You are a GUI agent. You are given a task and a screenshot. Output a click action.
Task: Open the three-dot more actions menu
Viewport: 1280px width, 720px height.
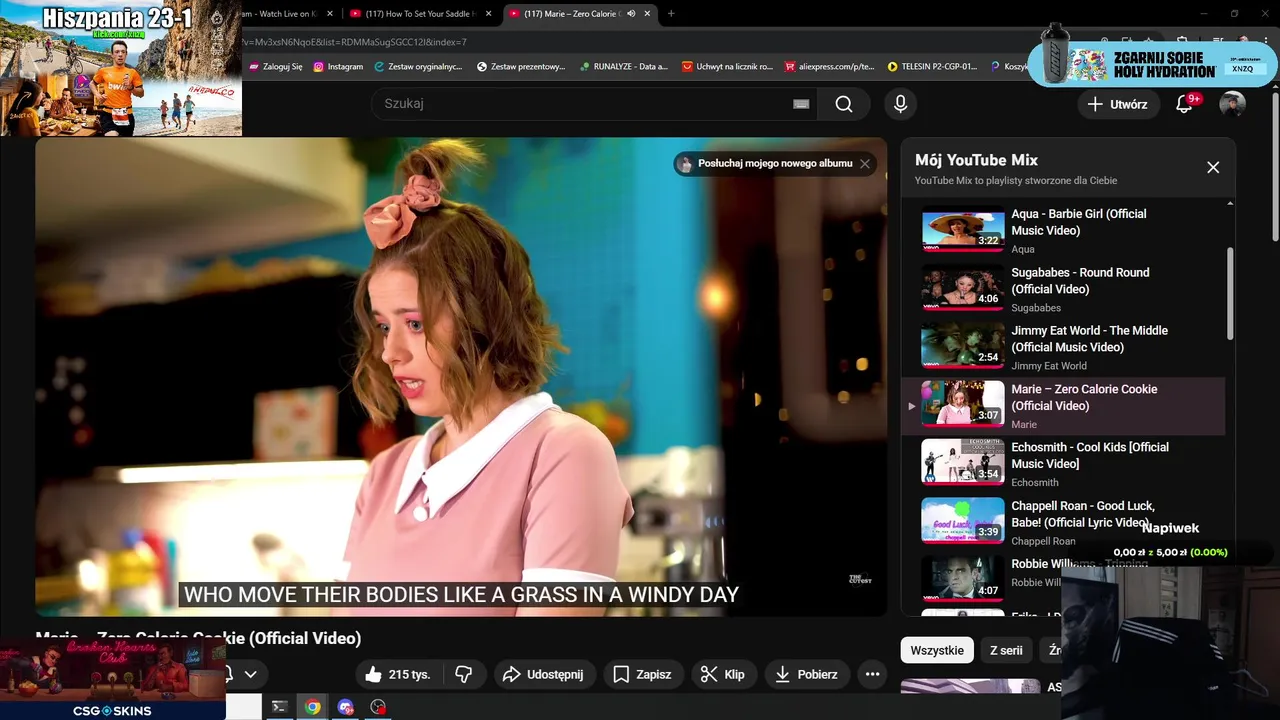(x=872, y=674)
